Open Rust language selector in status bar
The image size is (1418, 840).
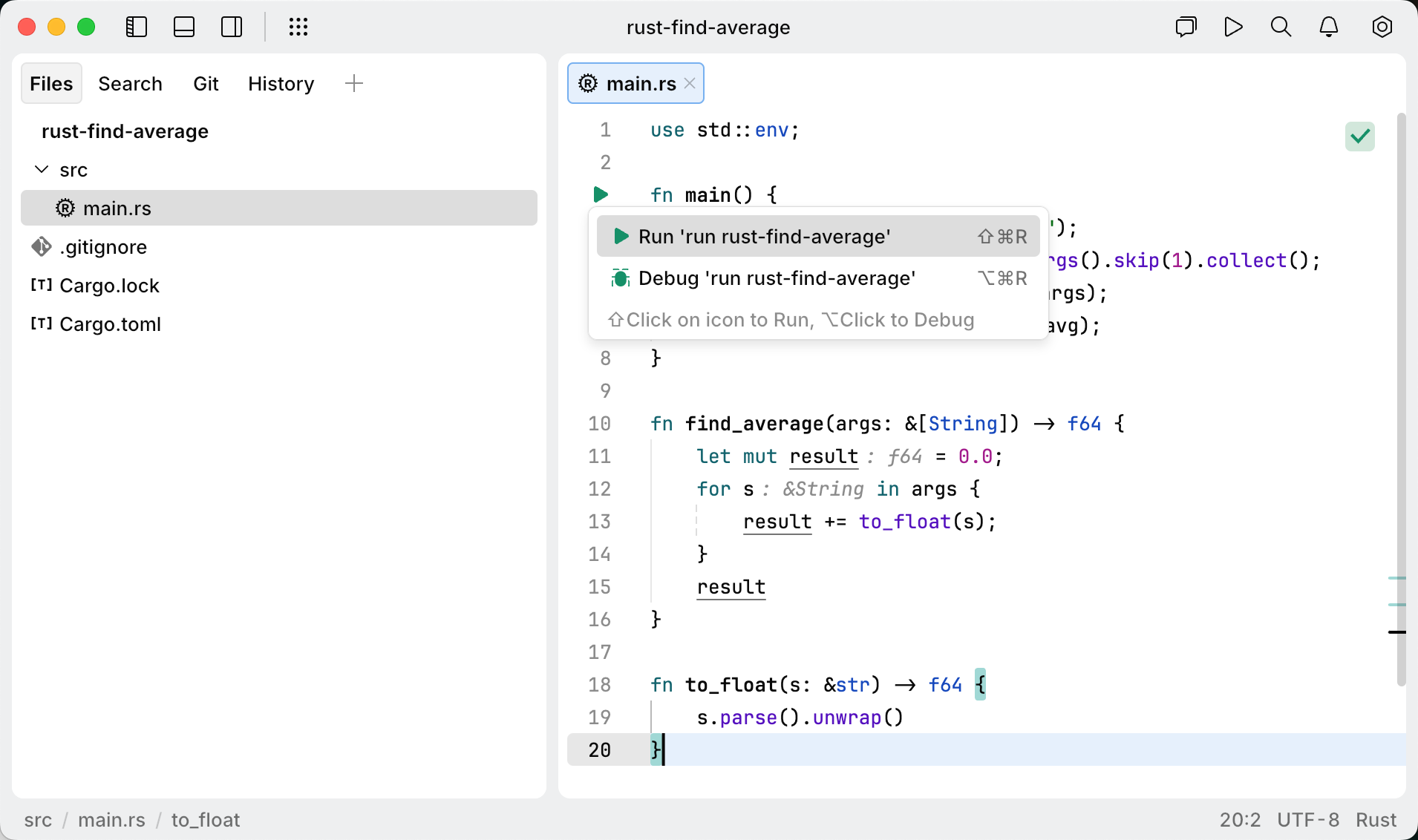pyautogui.click(x=1376, y=820)
